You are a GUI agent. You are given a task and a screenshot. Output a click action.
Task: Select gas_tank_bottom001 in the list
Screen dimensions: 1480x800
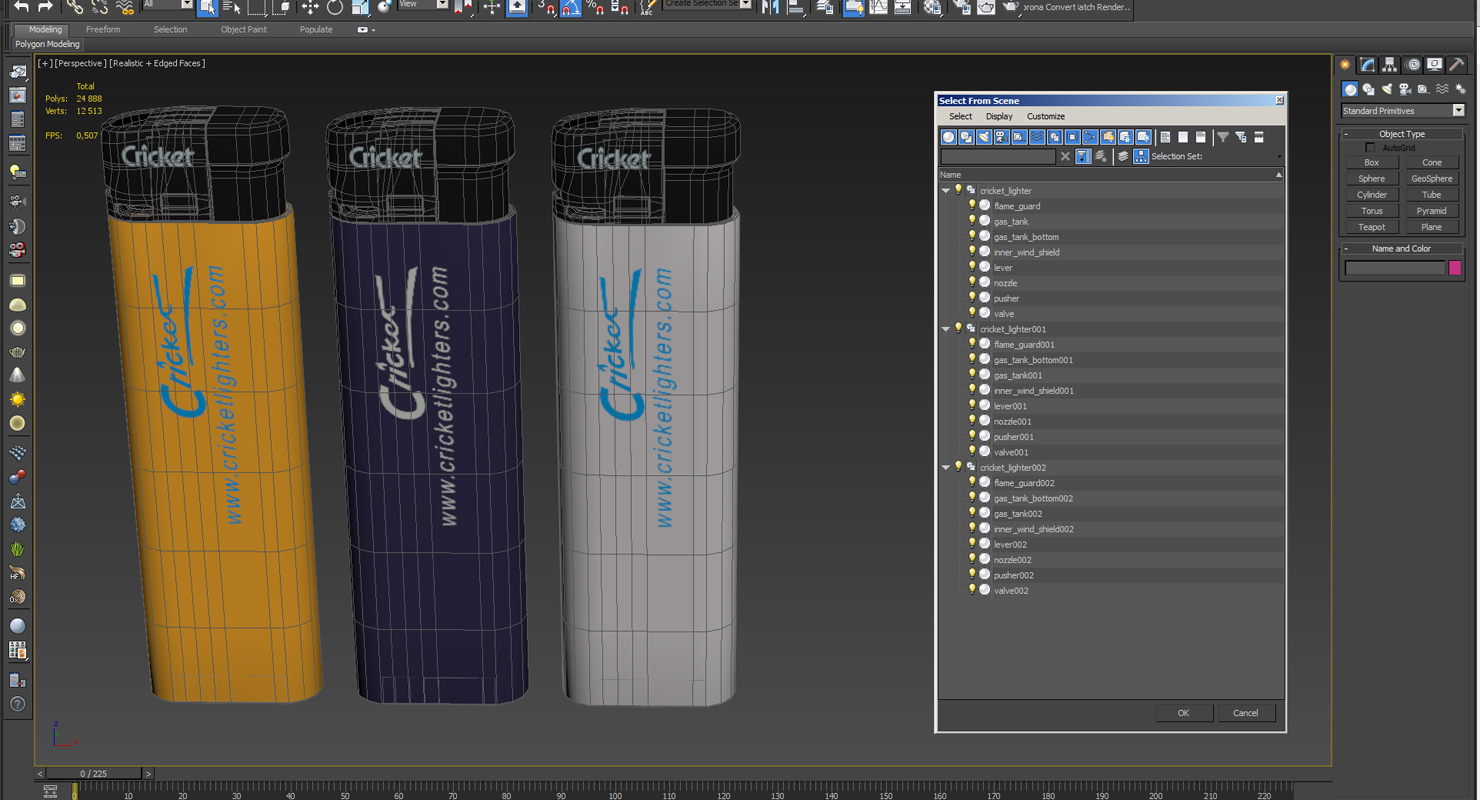[1033, 360]
